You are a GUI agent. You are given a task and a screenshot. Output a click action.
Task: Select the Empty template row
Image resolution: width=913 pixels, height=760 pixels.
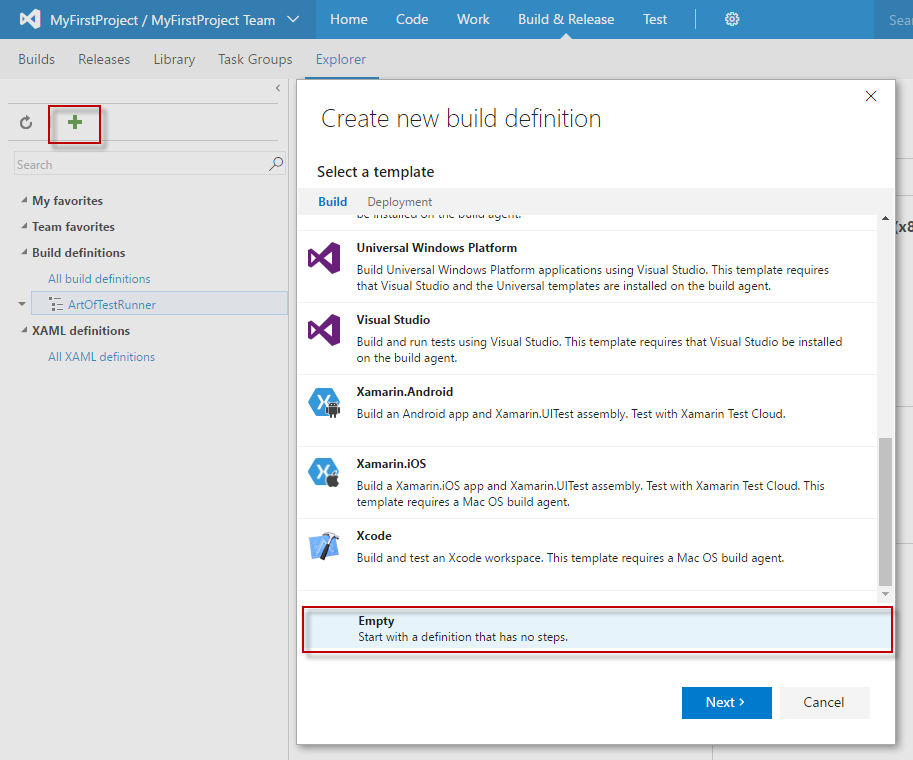click(x=597, y=629)
